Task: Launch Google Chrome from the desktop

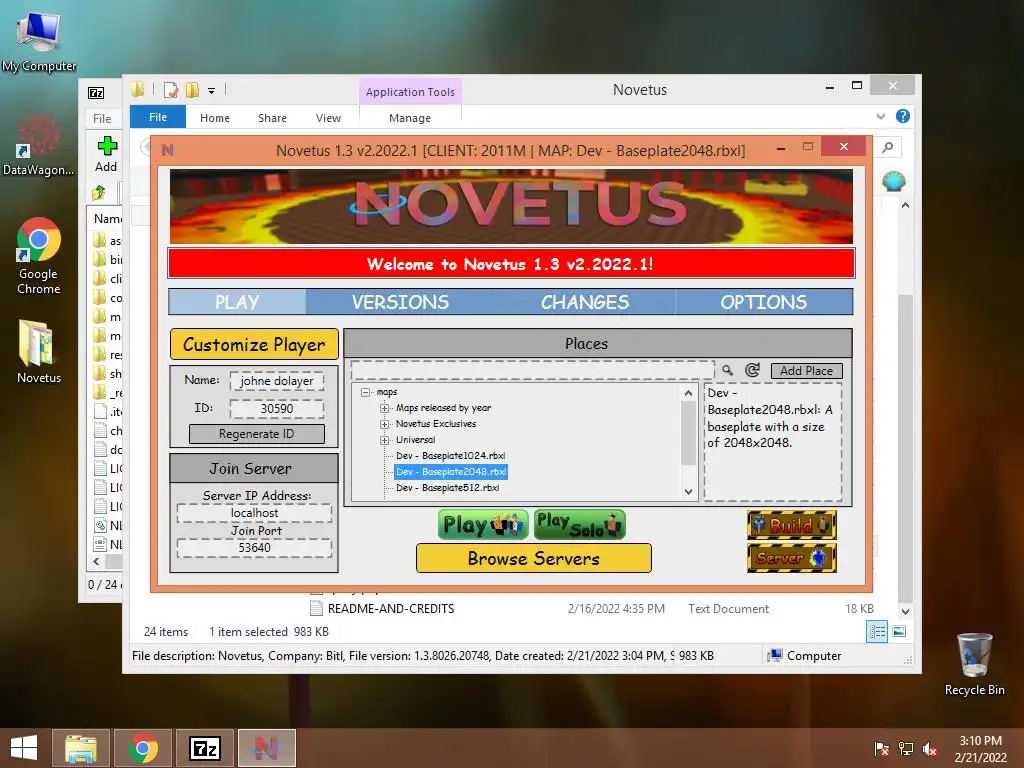Action: (39, 255)
